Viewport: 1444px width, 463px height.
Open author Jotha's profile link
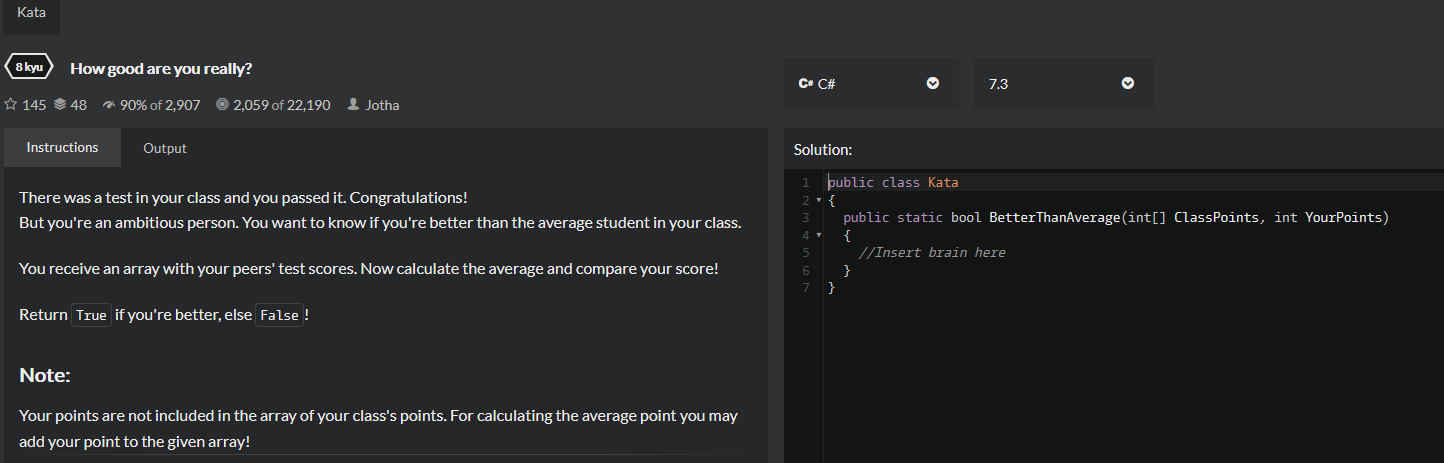pyautogui.click(x=382, y=105)
